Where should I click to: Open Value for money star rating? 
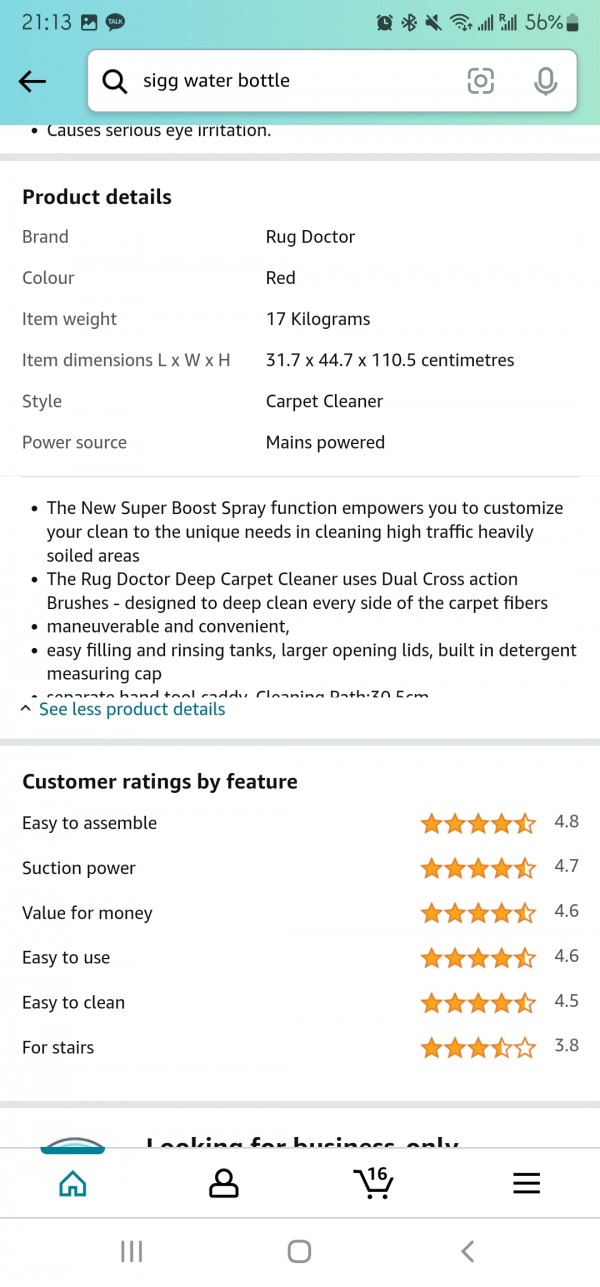[478, 913]
